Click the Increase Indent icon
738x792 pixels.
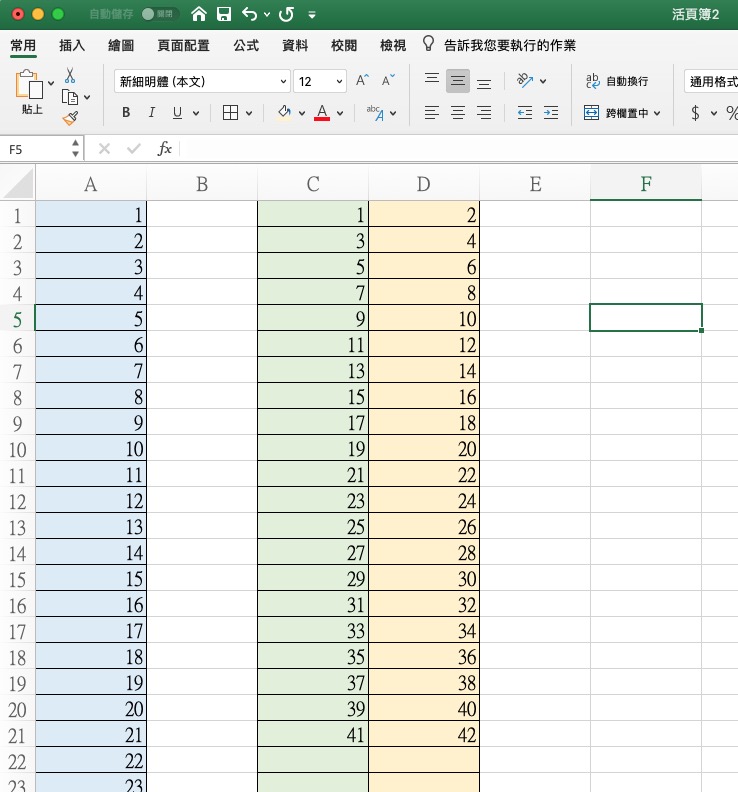coord(550,113)
